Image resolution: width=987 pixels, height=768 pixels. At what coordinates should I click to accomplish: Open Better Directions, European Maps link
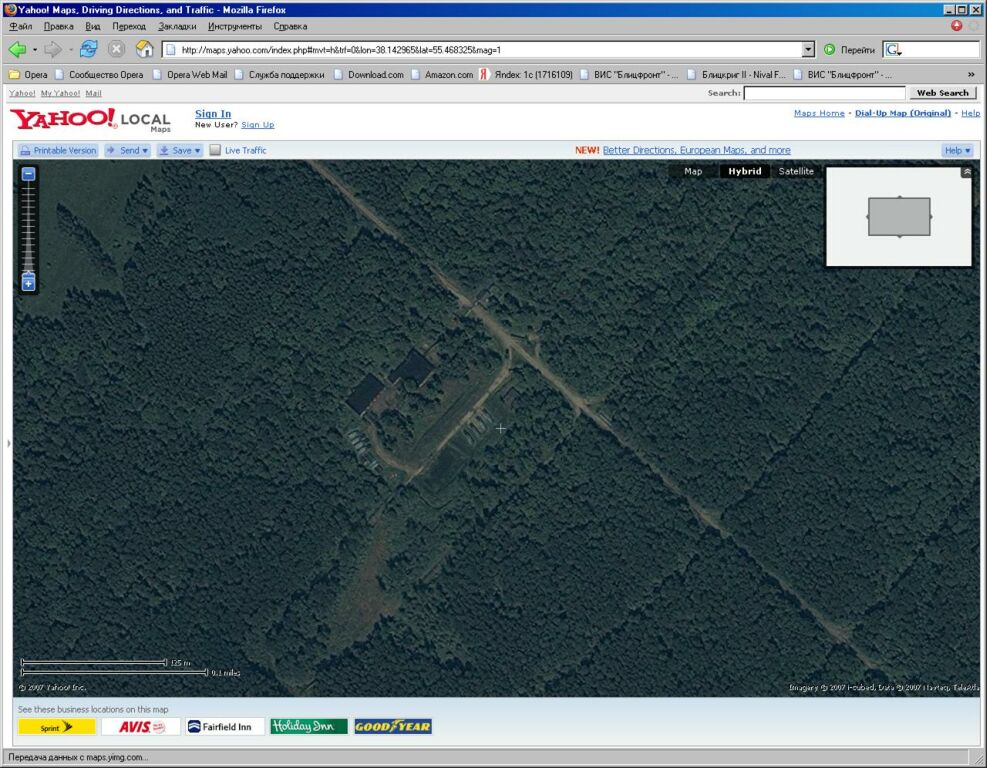coord(696,150)
